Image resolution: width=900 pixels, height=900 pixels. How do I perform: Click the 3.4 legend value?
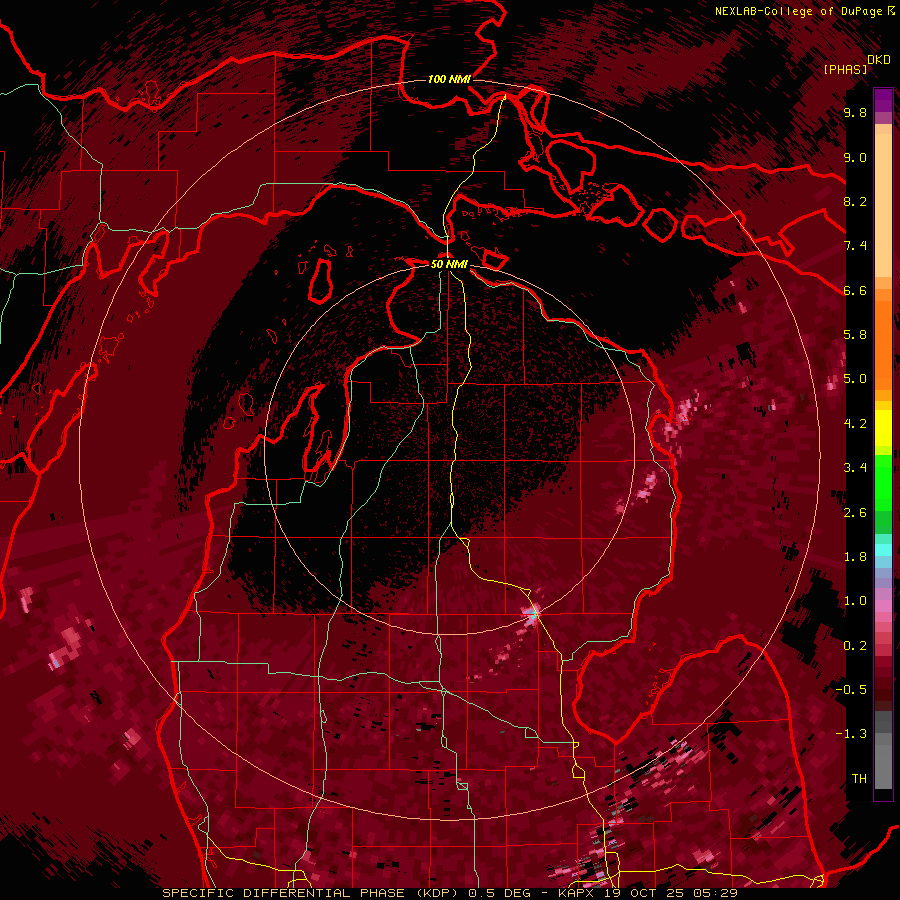(855, 468)
